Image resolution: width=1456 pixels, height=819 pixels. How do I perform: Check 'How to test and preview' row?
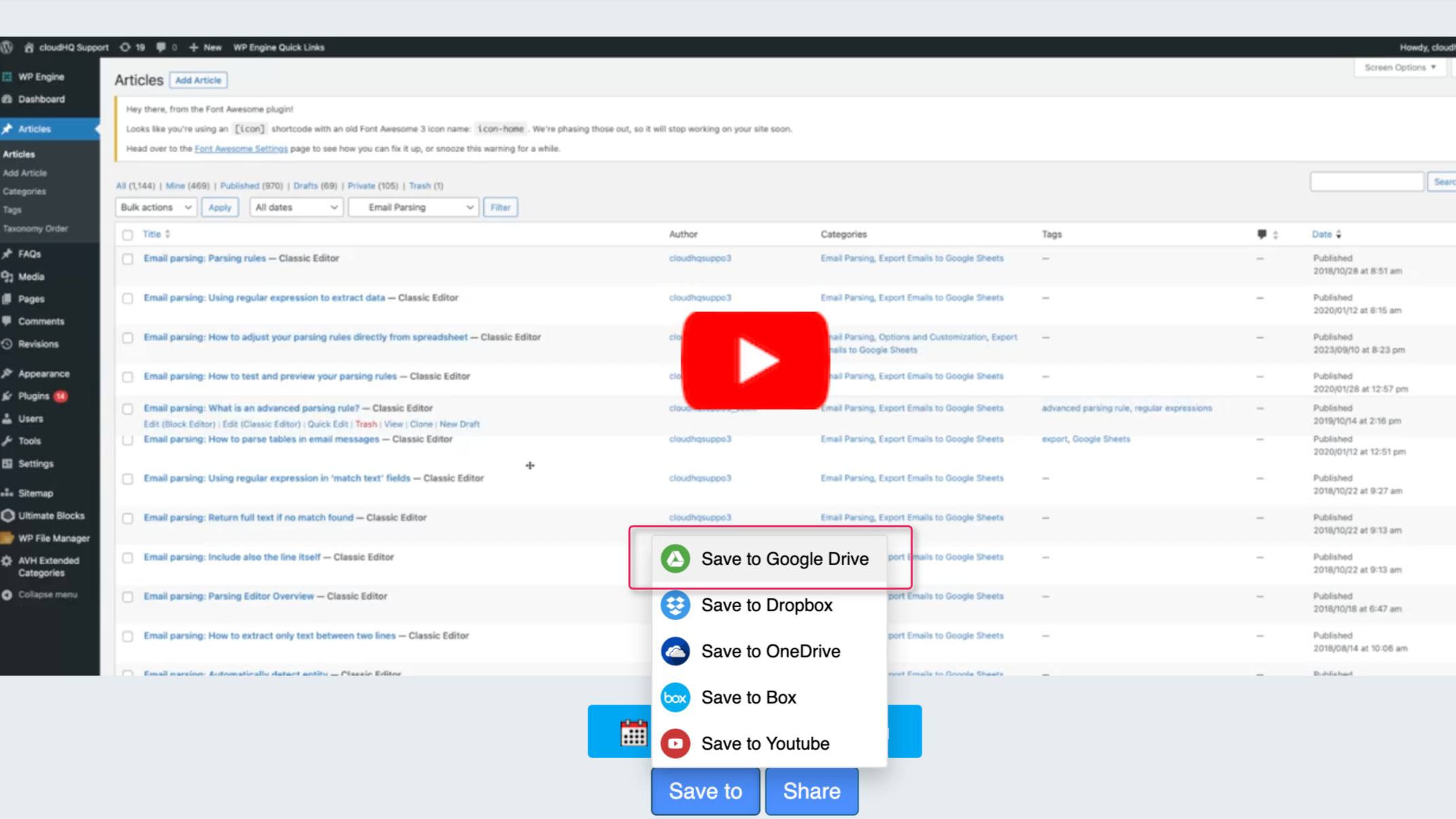pos(128,377)
